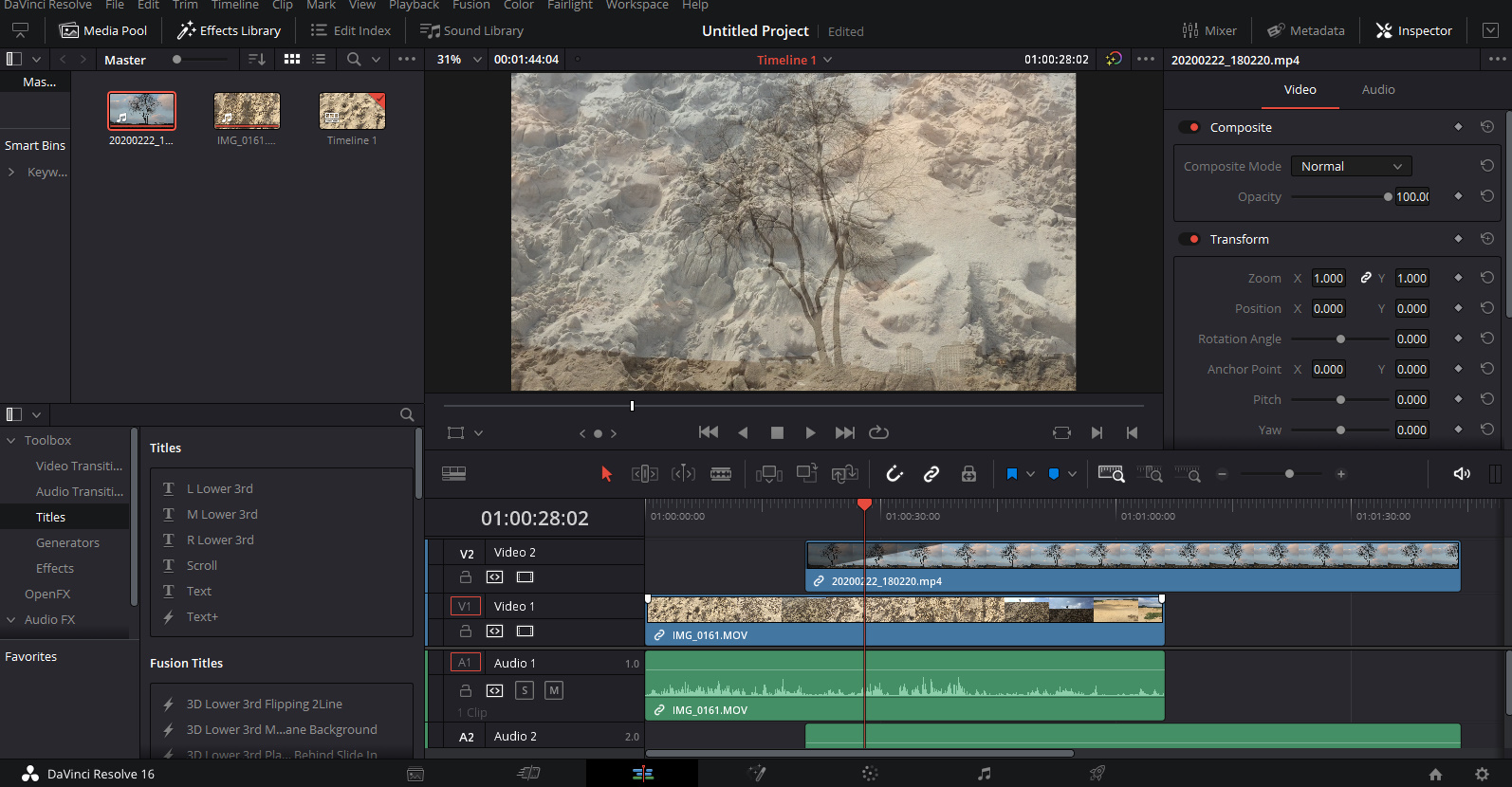Click the full extent zoom icon

[1111, 473]
